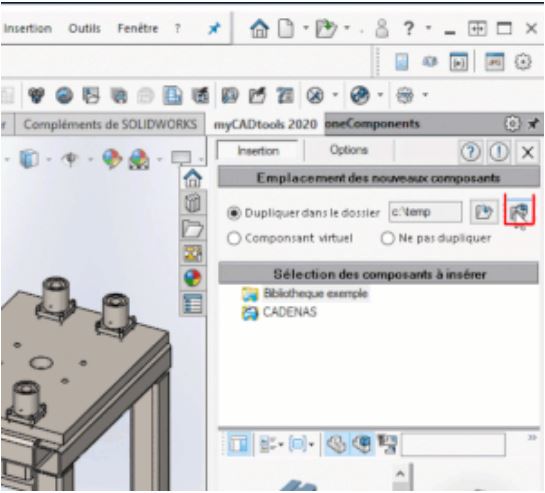Expand dropdown next to circled X icon

[335, 94]
